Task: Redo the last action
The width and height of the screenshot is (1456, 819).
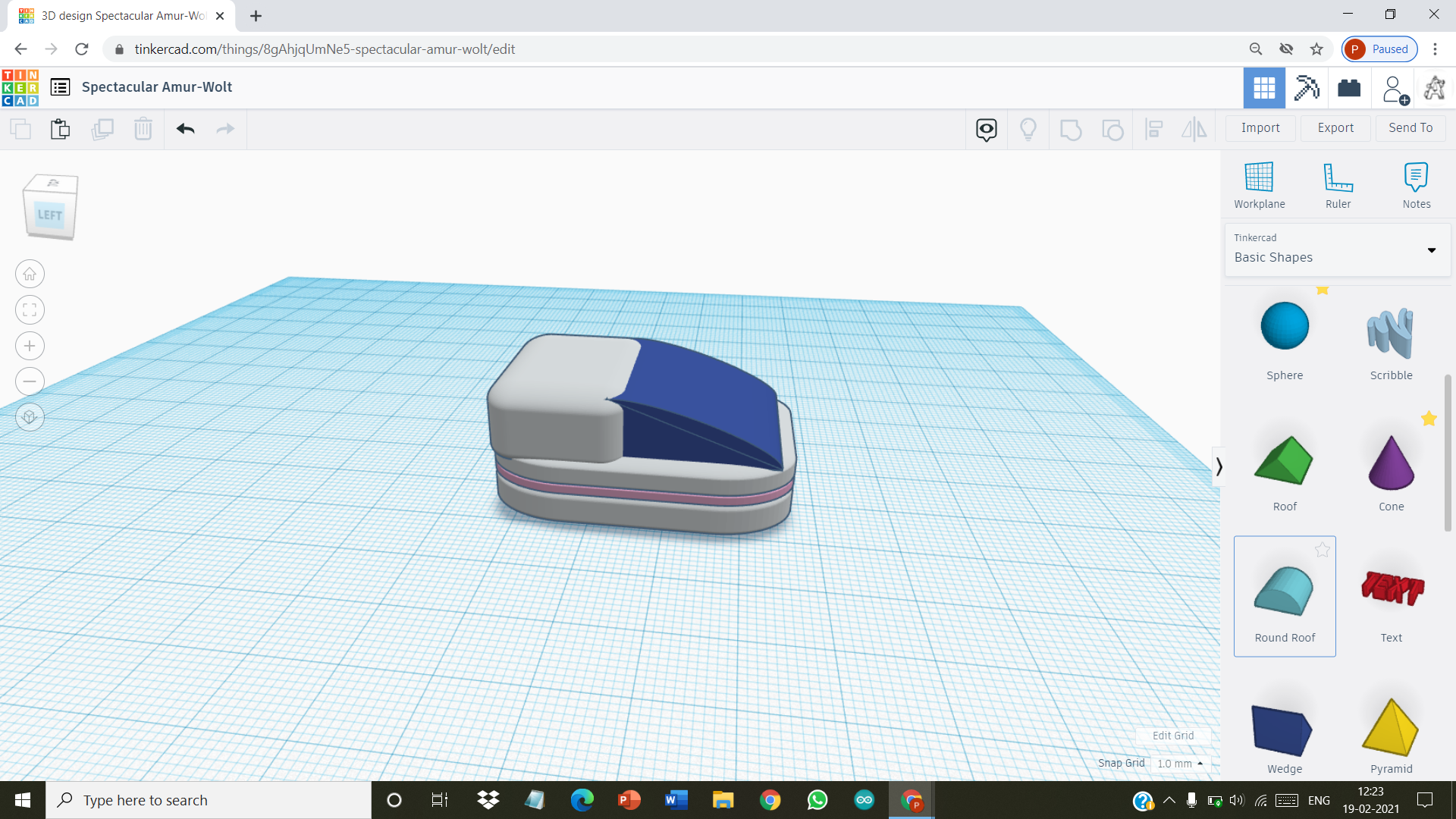Action: point(225,129)
